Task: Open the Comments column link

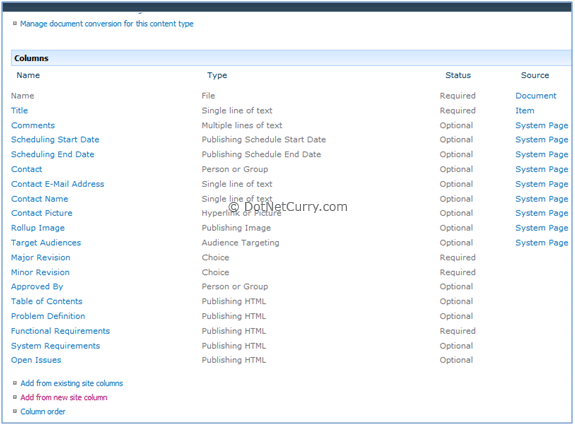Action: [33, 125]
